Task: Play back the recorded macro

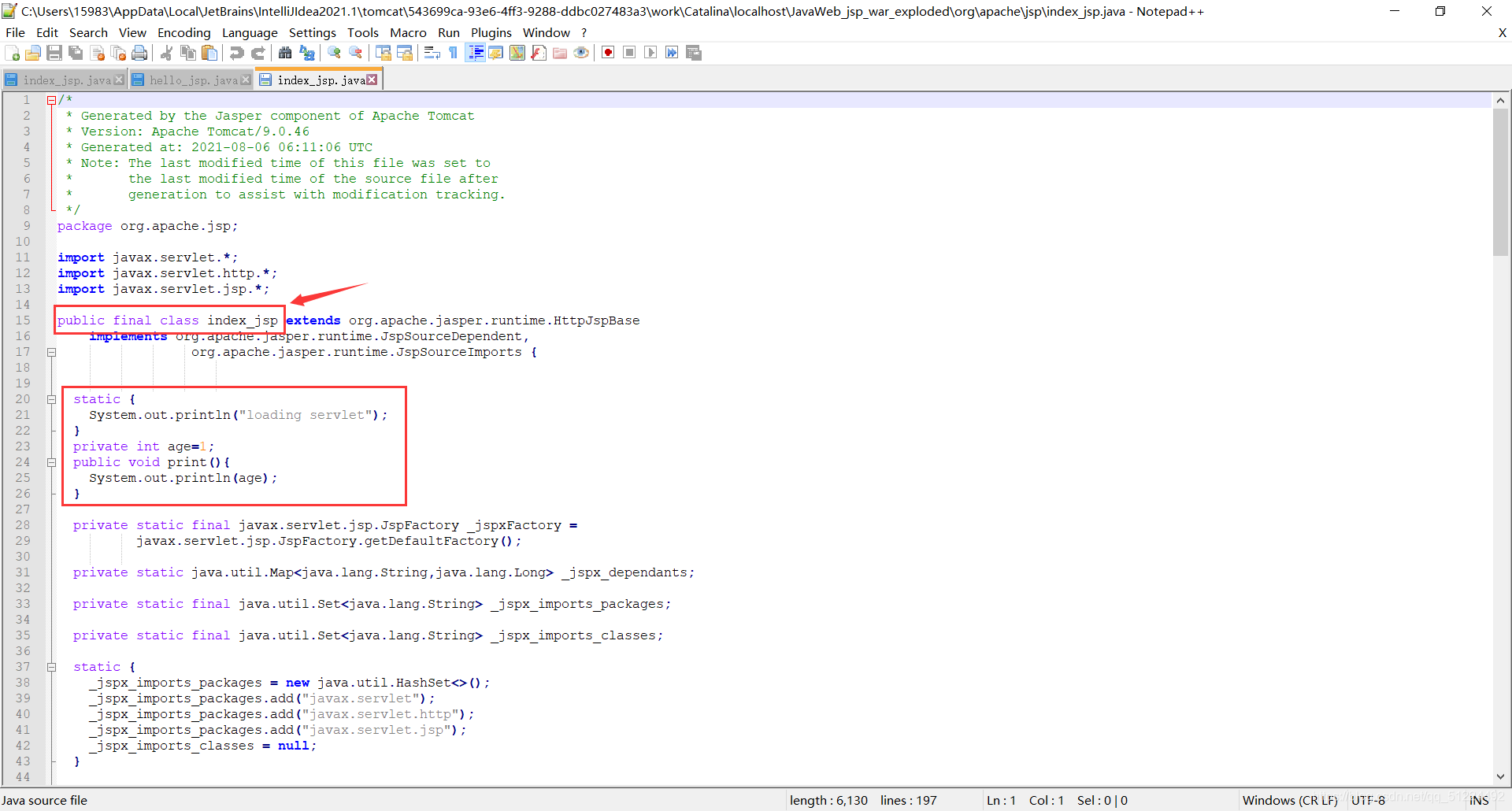Action: coord(650,53)
